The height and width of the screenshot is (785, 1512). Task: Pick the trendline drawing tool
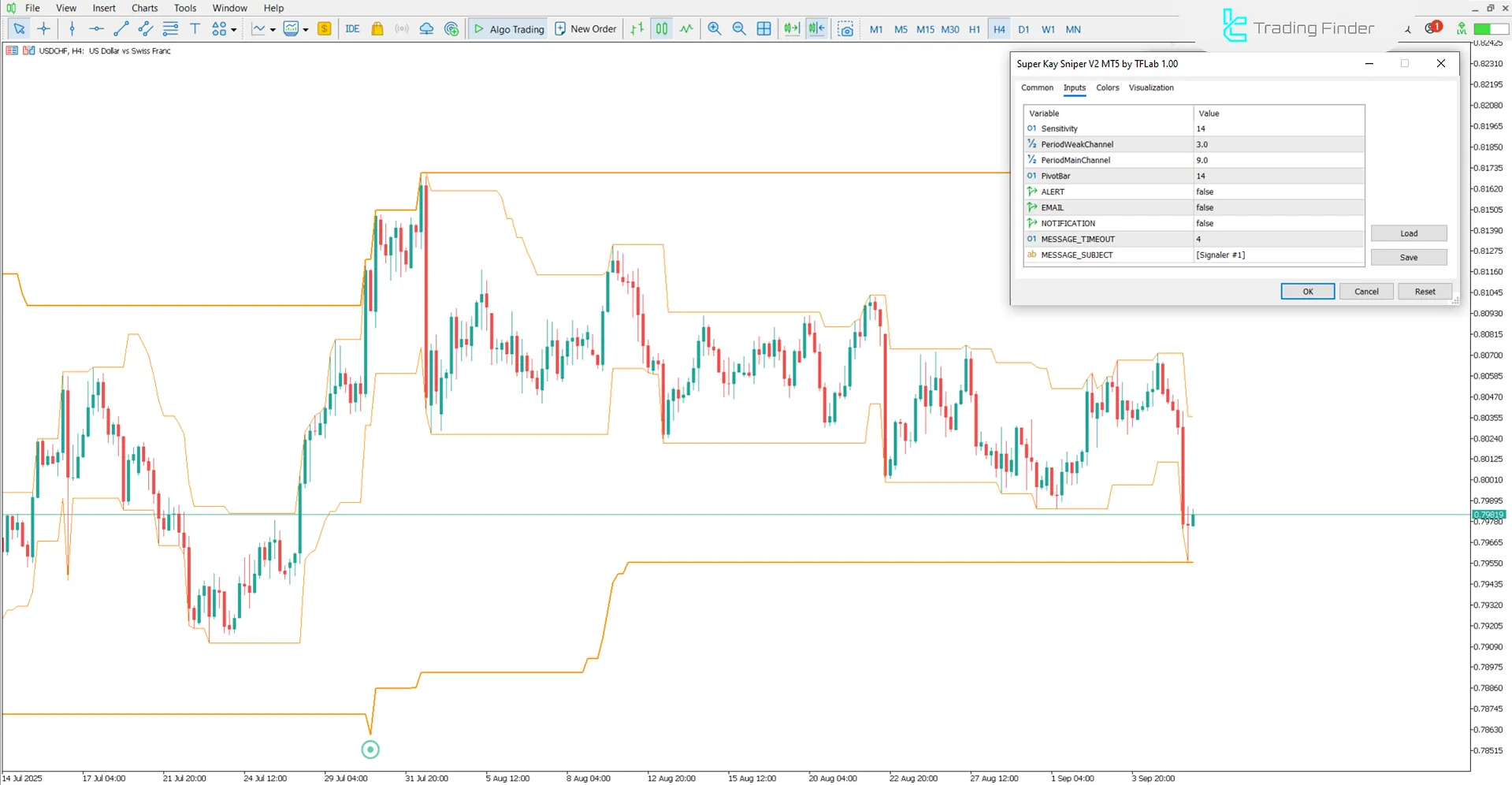pyautogui.click(x=121, y=29)
